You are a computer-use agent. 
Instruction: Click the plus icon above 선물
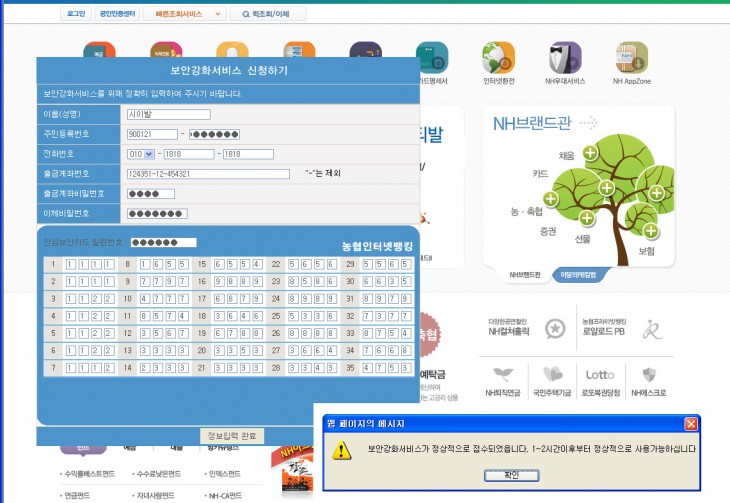pyautogui.click(x=587, y=218)
